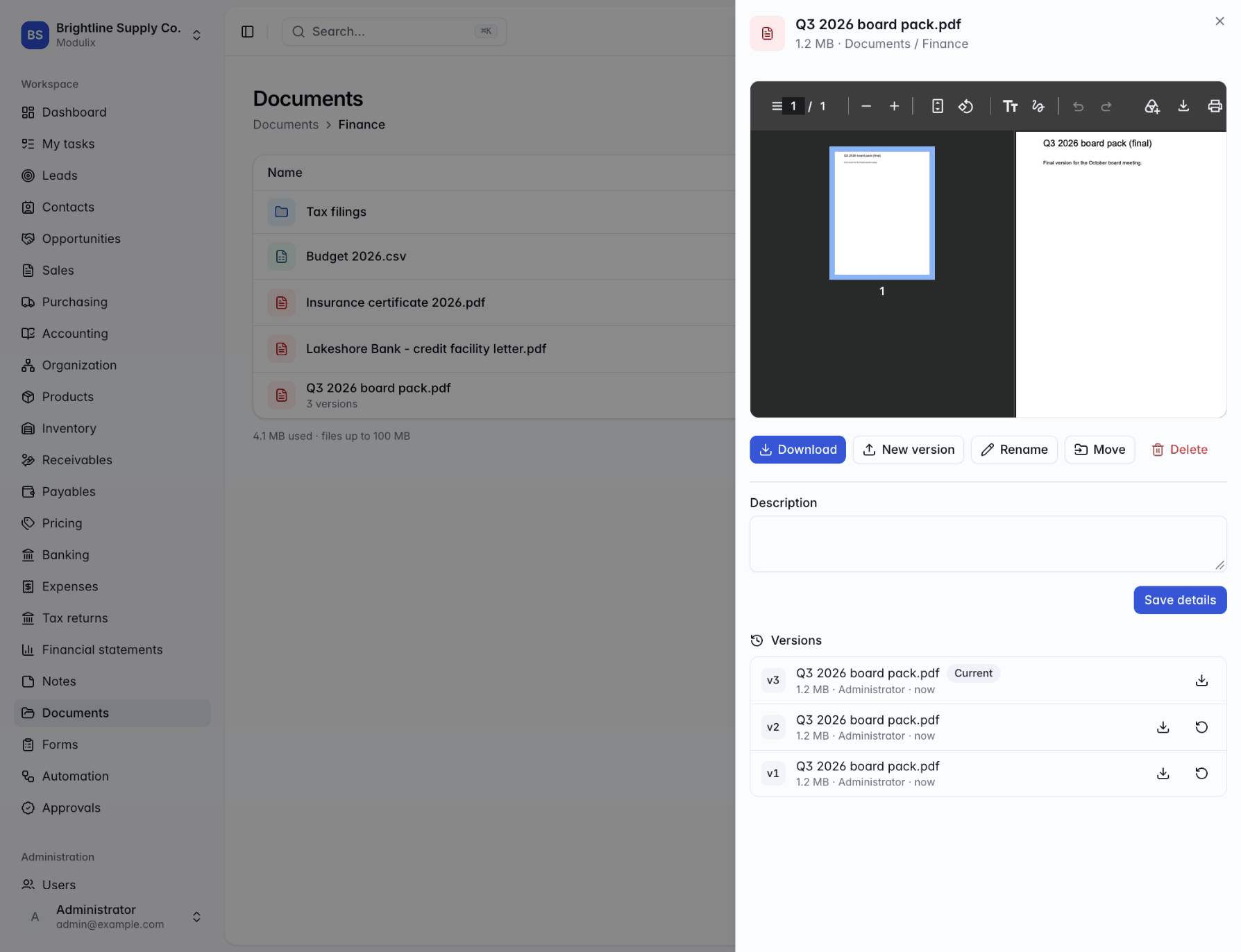Image resolution: width=1241 pixels, height=952 pixels.
Task: Open Budget 2026.csv file row
Action: point(494,257)
